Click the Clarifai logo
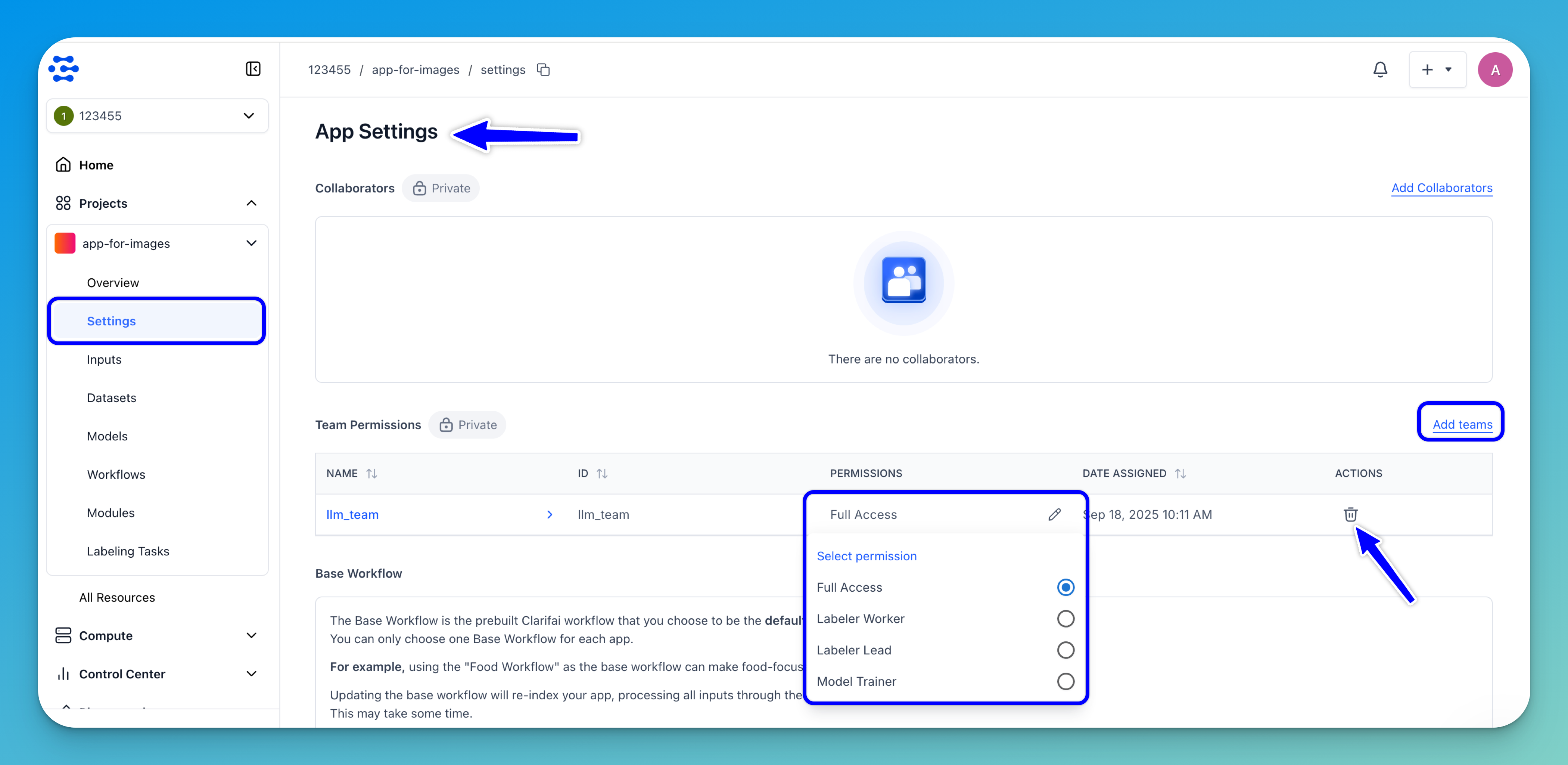 pos(64,69)
